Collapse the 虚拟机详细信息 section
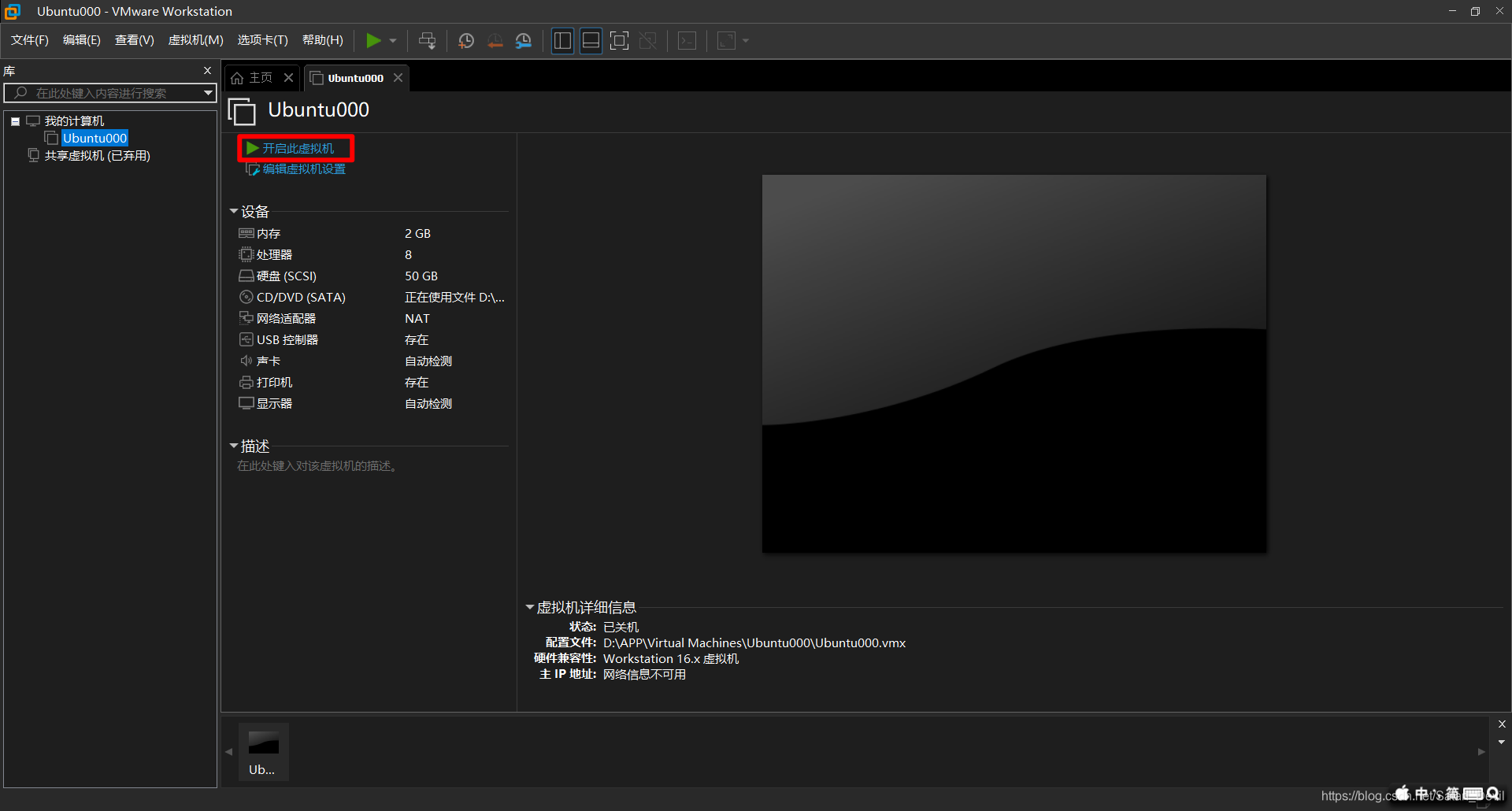Screen dimensions: 1512x811 [530, 607]
